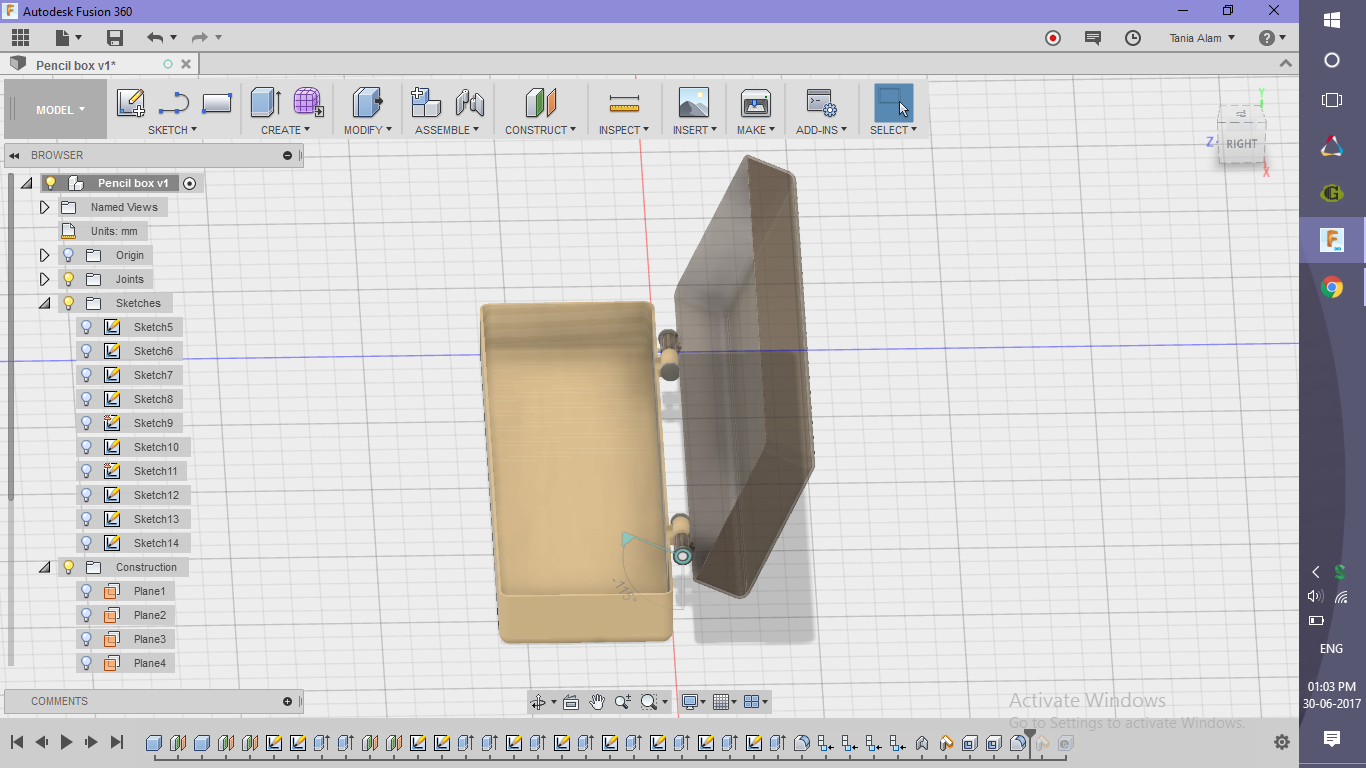Expand the Named Views folder

pos(44,207)
